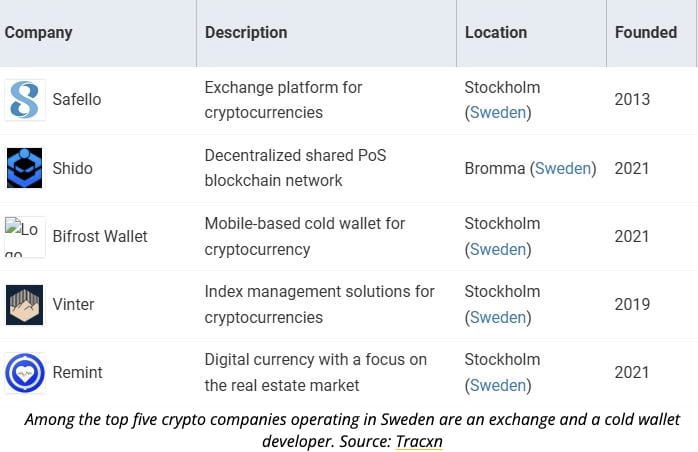698x452 pixels.
Task: Click the Vinter company name text
Action: pyautogui.click(x=73, y=304)
